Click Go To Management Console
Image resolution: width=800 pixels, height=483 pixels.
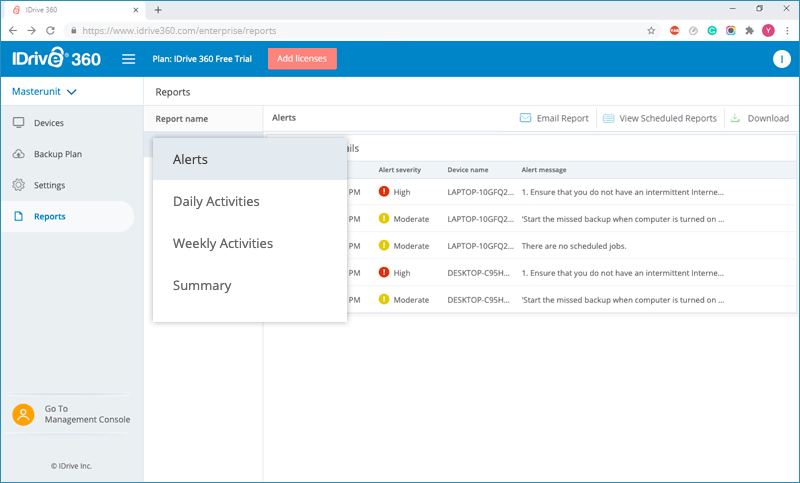71,414
